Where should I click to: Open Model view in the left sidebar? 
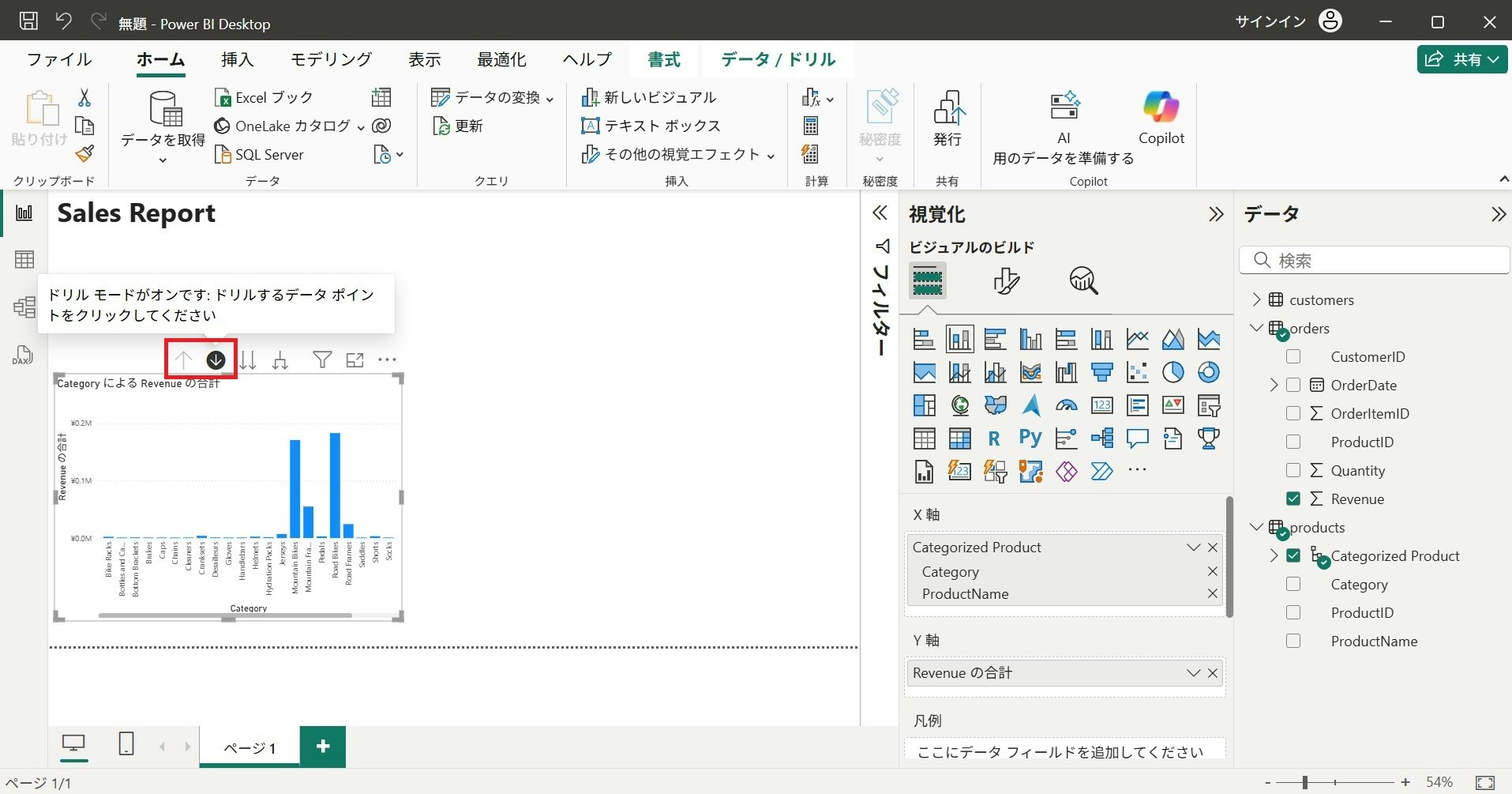[24, 307]
